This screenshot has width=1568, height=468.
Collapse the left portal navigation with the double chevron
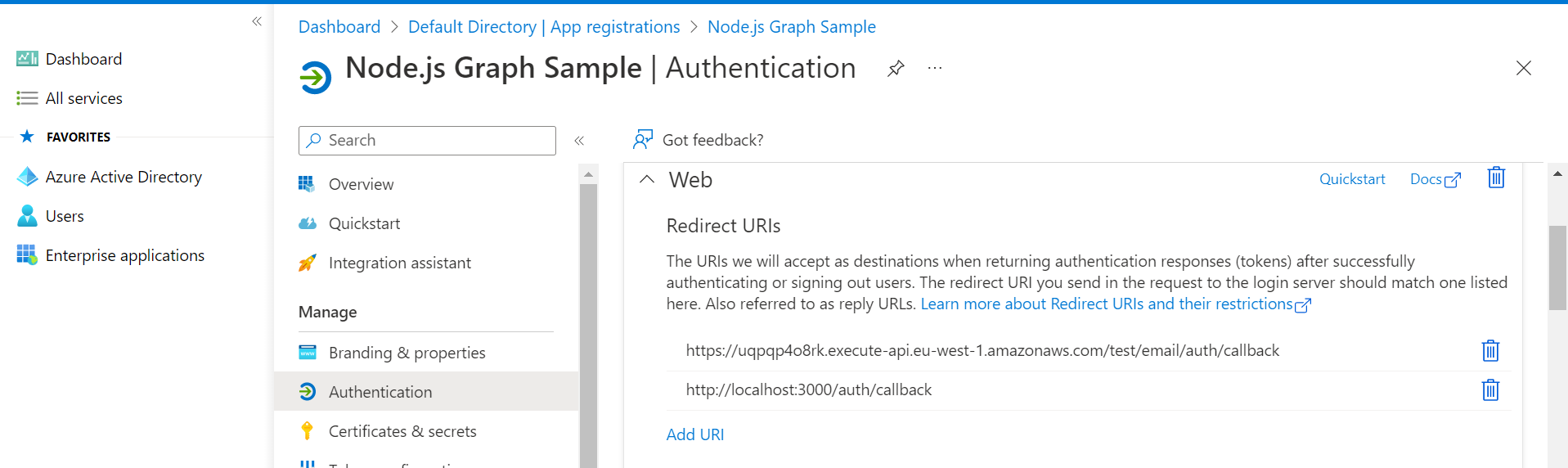[257, 21]
